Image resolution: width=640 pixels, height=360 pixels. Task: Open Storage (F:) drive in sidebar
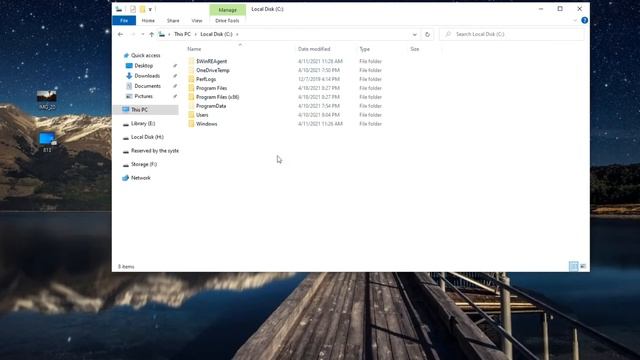click(x=144, y=164)
